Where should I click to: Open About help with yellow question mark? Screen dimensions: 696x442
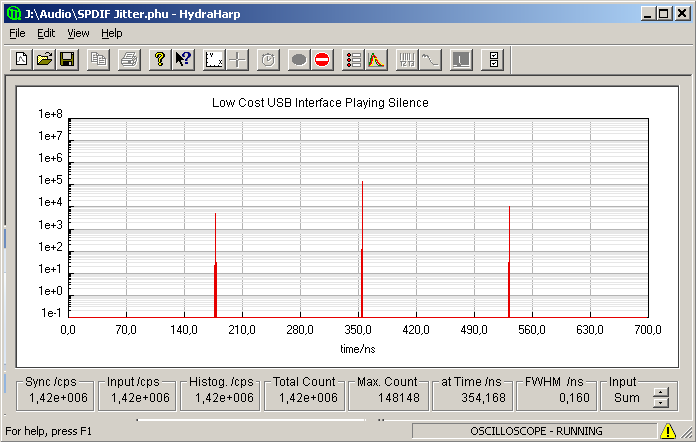tap(160, 59)
